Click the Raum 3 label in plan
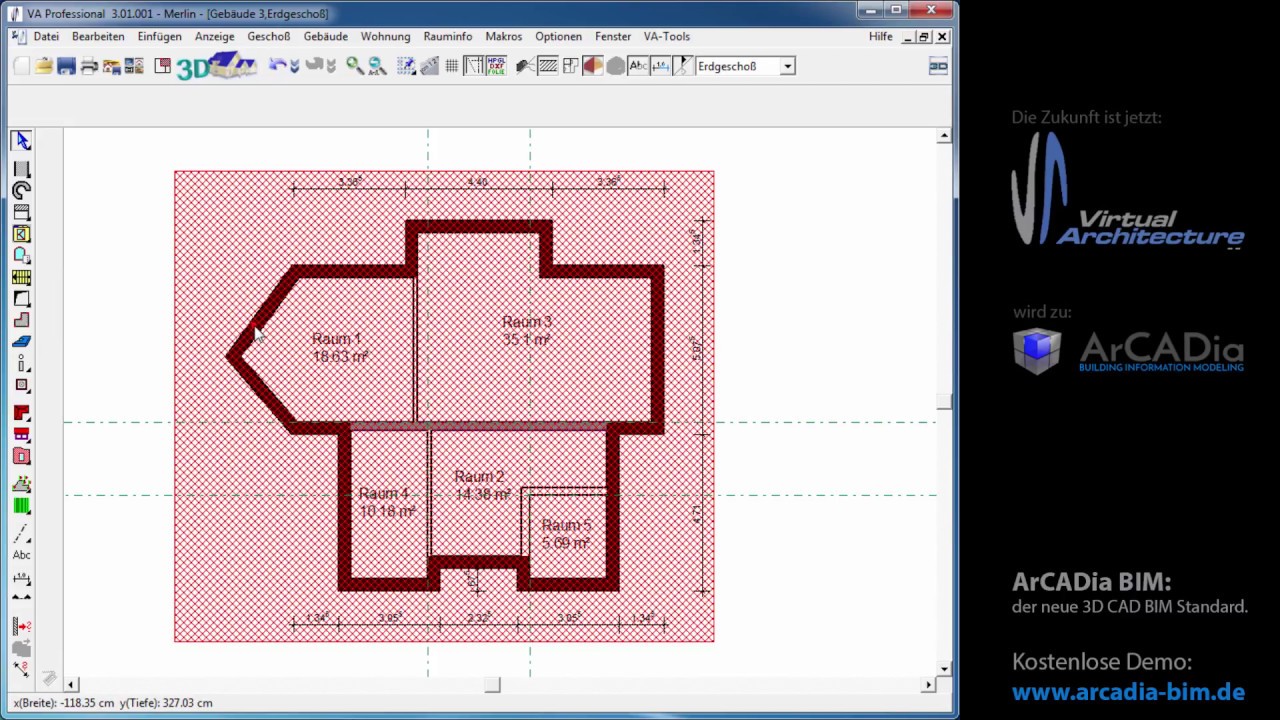Viewport: 1280px width, 720px height. click(x=527, y=322)
